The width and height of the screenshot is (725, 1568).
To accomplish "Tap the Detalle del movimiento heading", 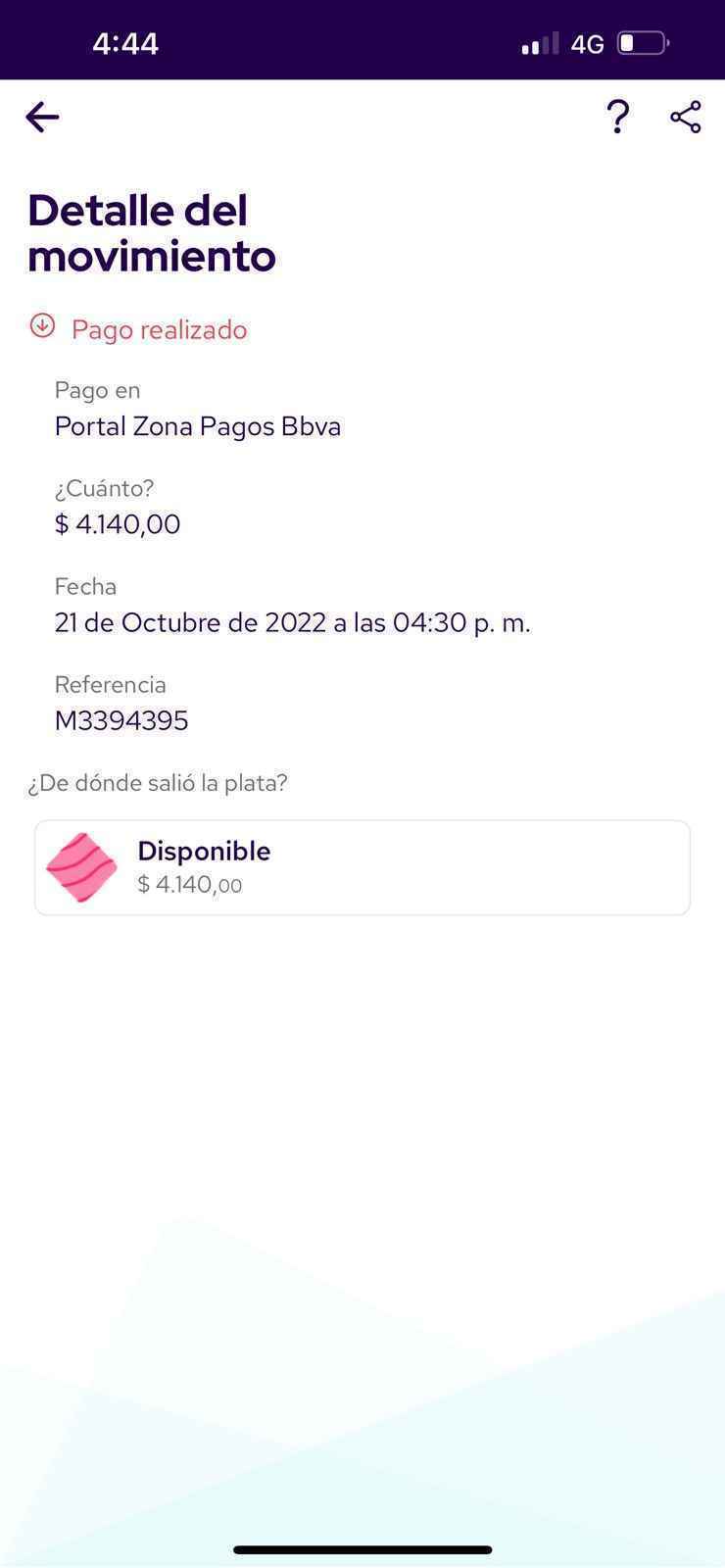I will coord(152,233).
